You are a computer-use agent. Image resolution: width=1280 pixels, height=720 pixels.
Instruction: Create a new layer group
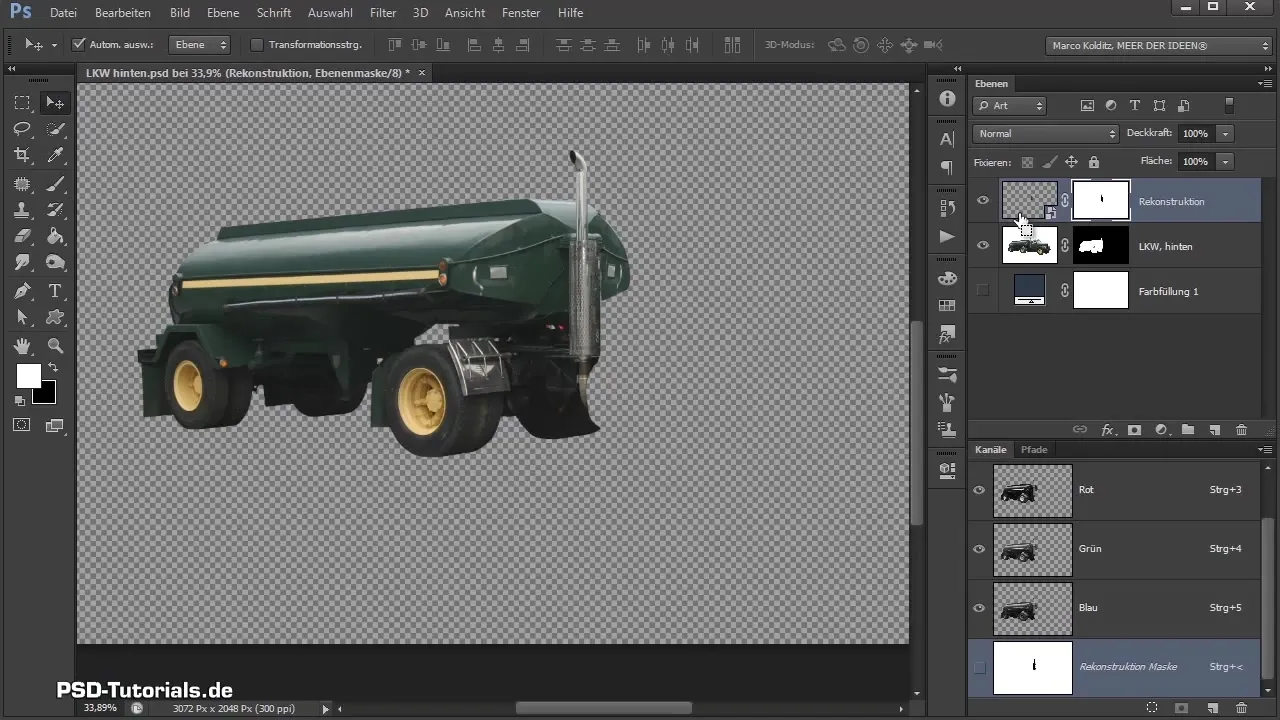[x=1188, y=429]
